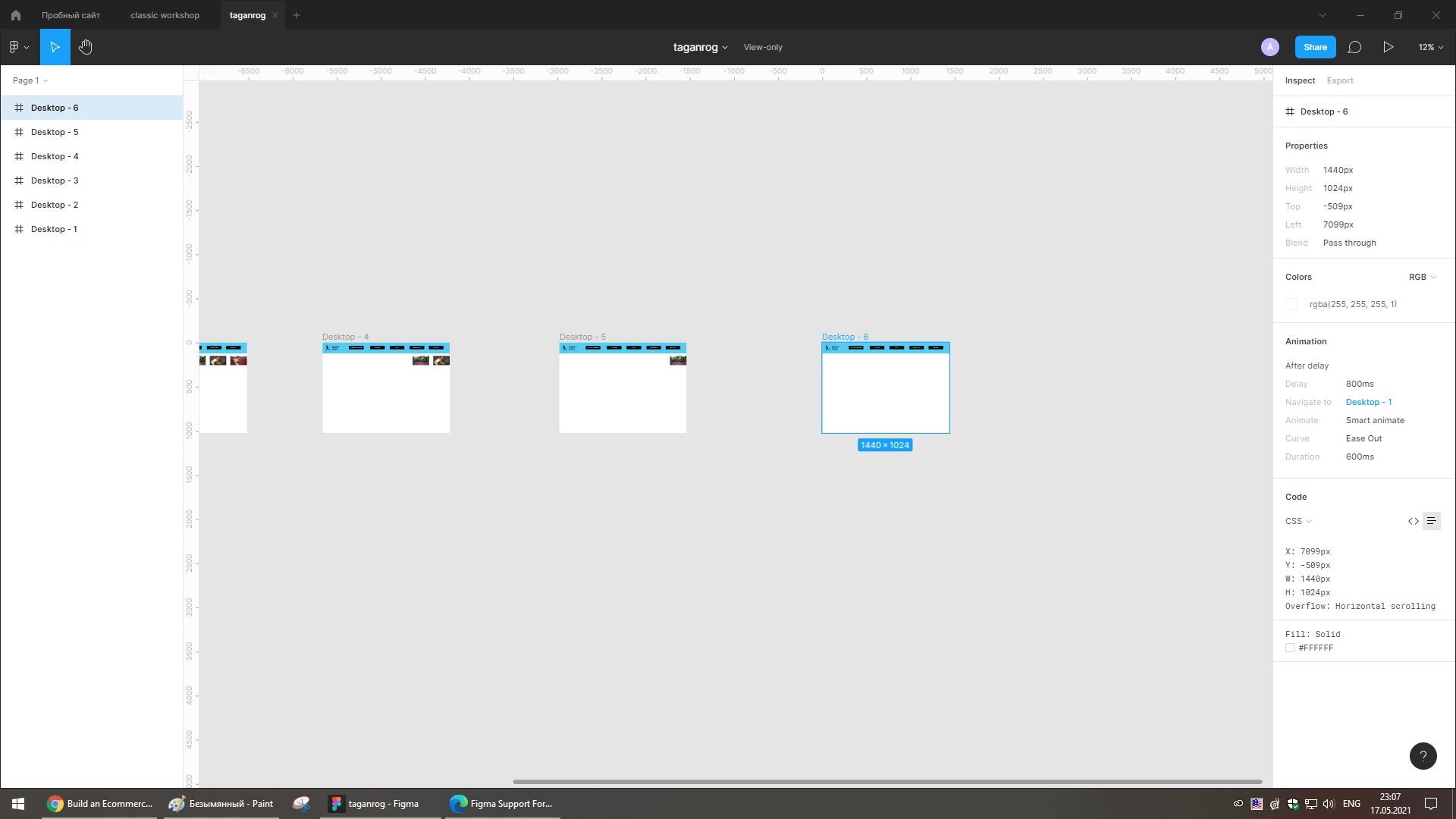This screenshot has width=1456, height=819.
Task: Select Desktop-6 frame thumbnail on canvas
Action: click(884, 387)
